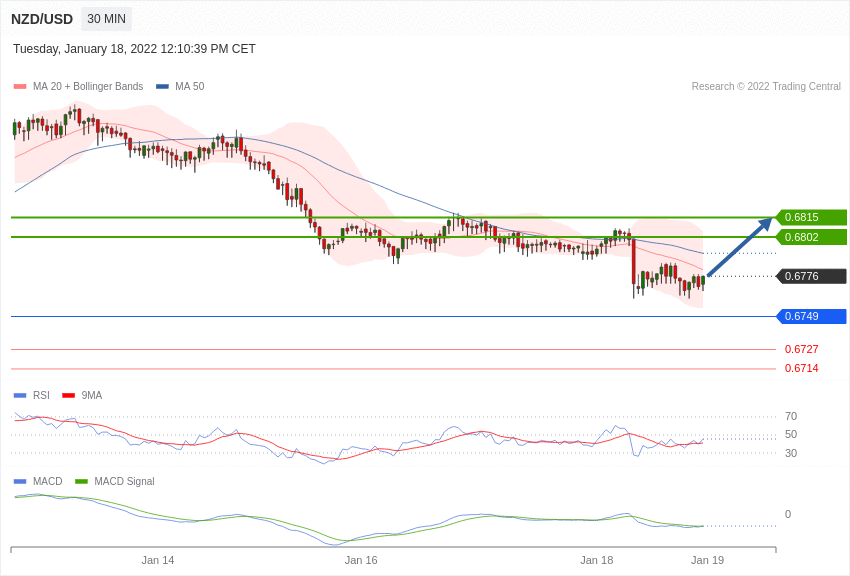Click the MA 50 blue legend swatch
This screenshot has height=576, width=850.
[162, 86]
